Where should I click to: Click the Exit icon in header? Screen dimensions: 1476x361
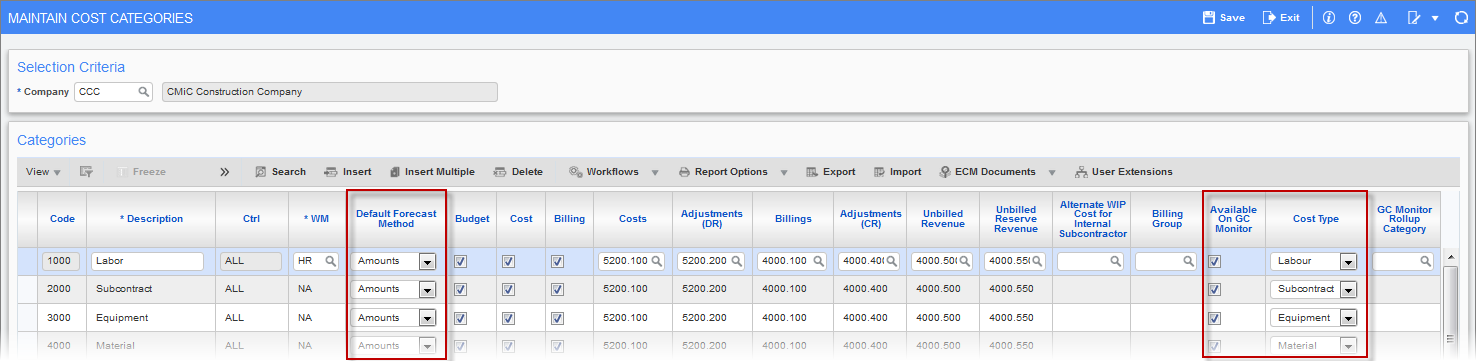[1269, 18]
